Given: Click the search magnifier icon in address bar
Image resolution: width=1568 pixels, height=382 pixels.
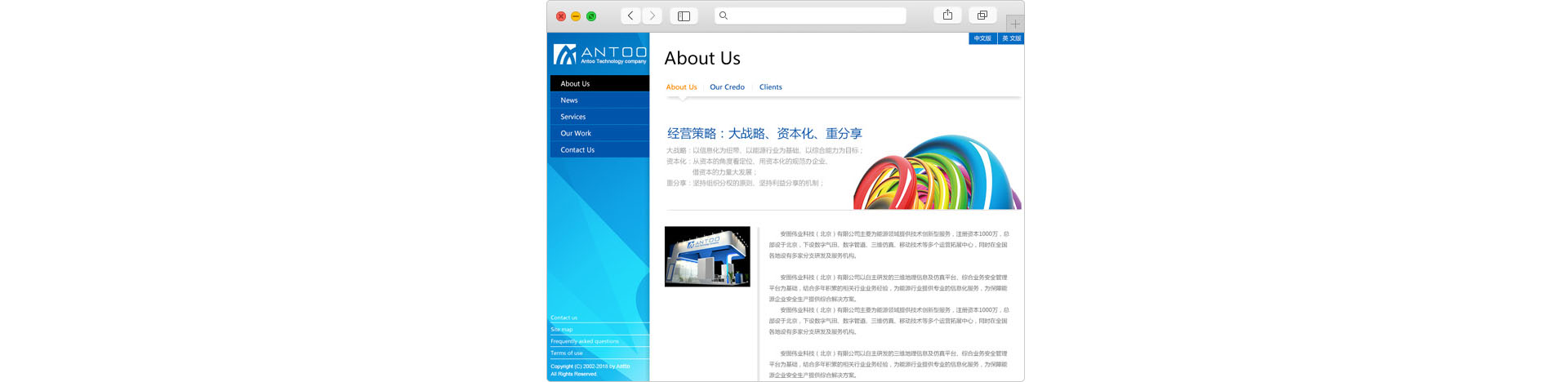Looking at the screenshot, I should 723,16.
